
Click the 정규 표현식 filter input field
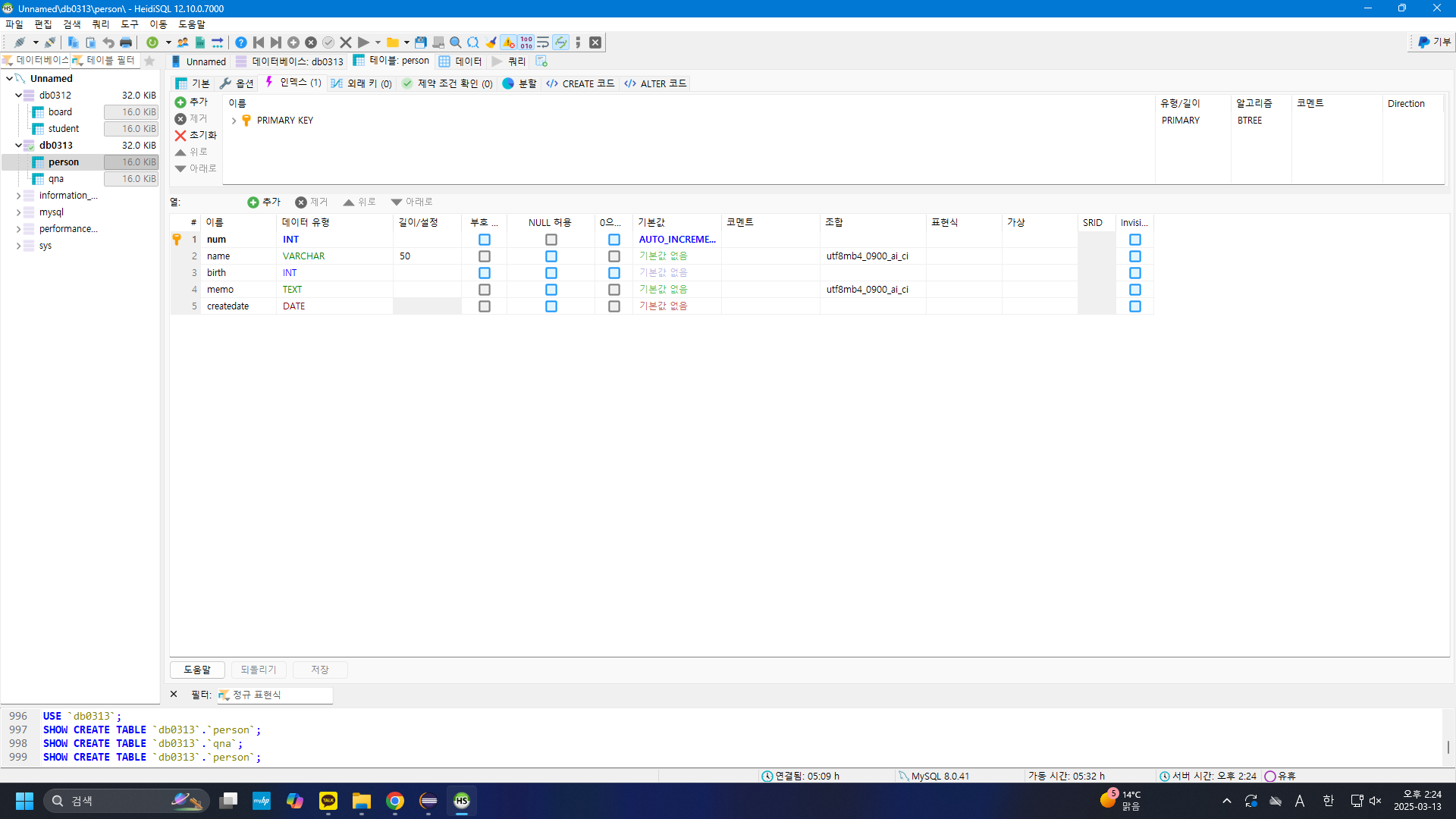click(x=281, y=695)
